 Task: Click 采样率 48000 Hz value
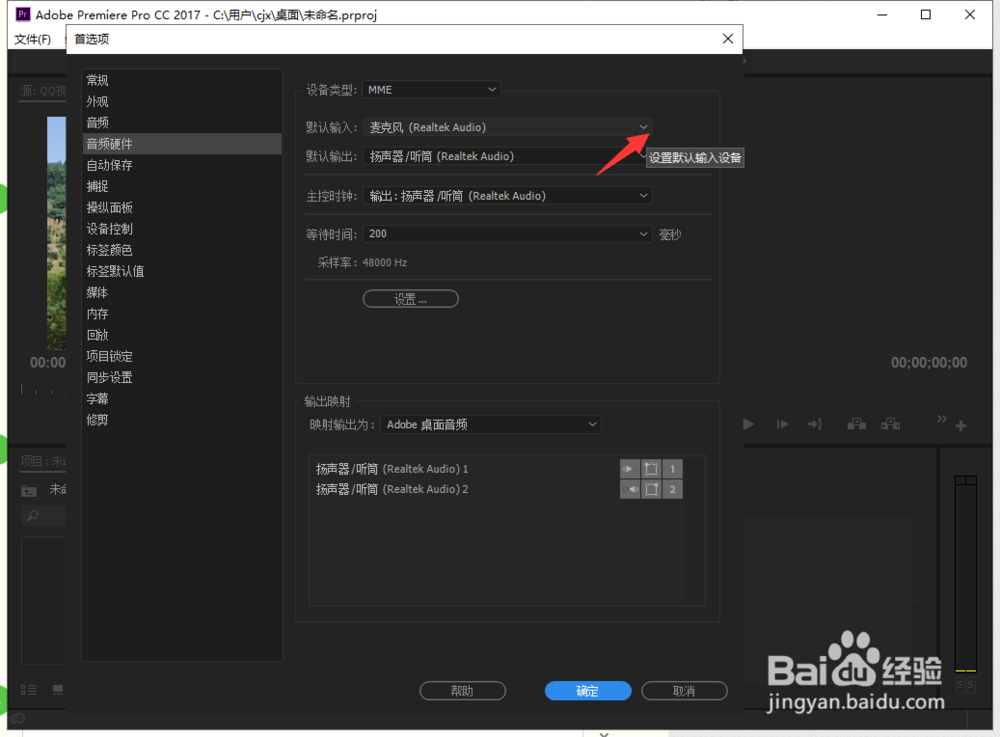click(385, 263)
